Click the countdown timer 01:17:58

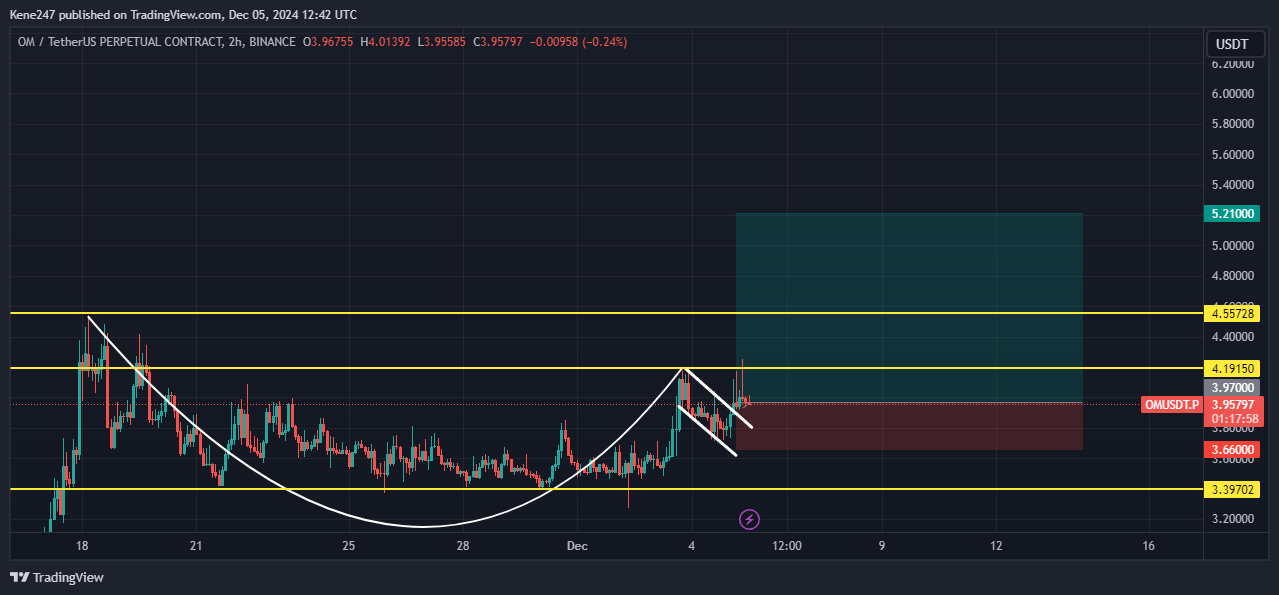[1233, 418]
